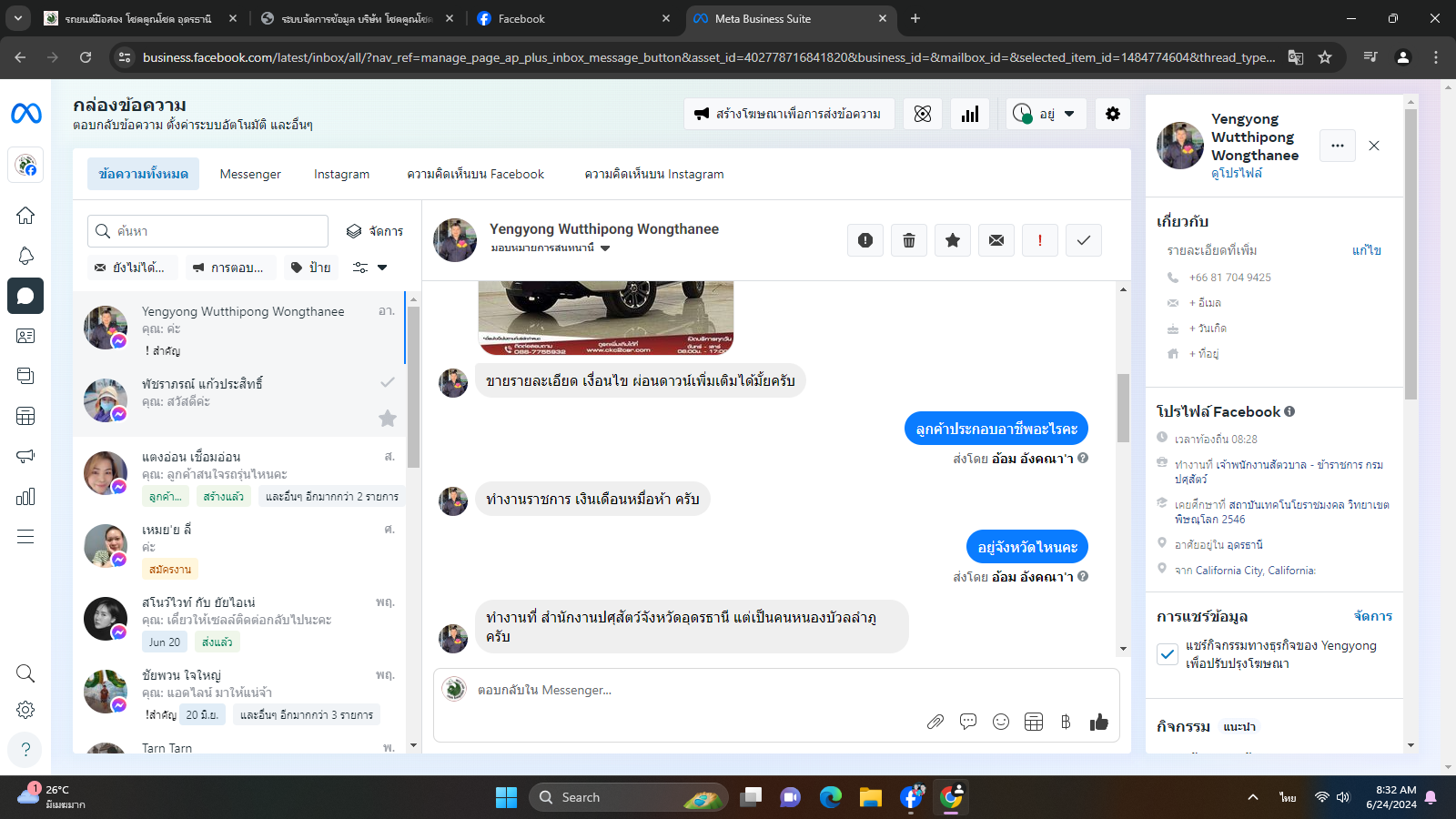This screenshot has width=1456, height=819.
Task: Open the Meta logo menu
Action: coord(25,114)
